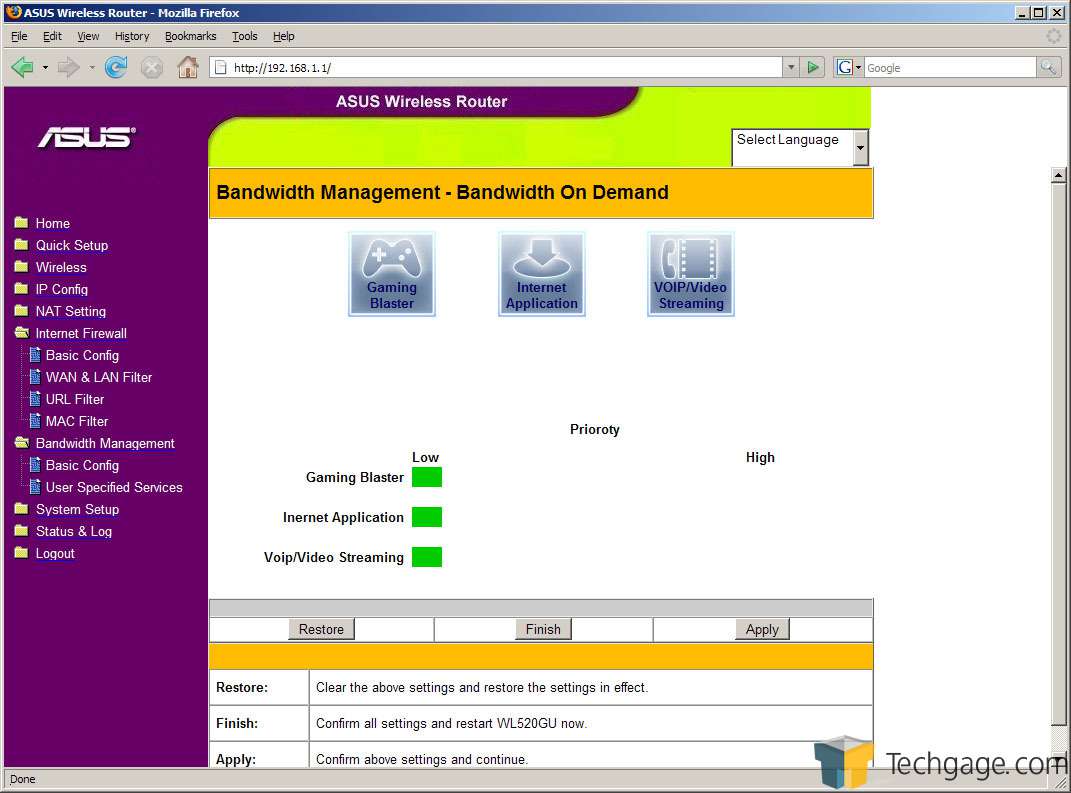The width and height of the screenshot is (1071, 793).
Task: Click the page scrollbar up arrow
Action: pyautogui.click(x=1058, y=176)
